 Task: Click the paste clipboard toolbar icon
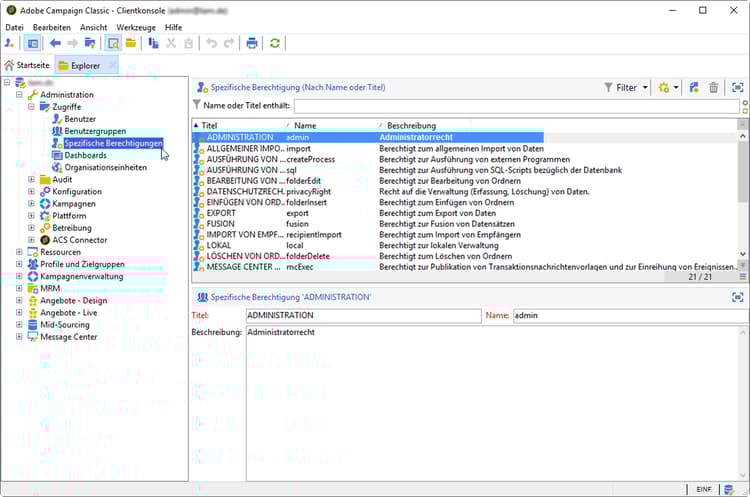(x=188, y=44)
